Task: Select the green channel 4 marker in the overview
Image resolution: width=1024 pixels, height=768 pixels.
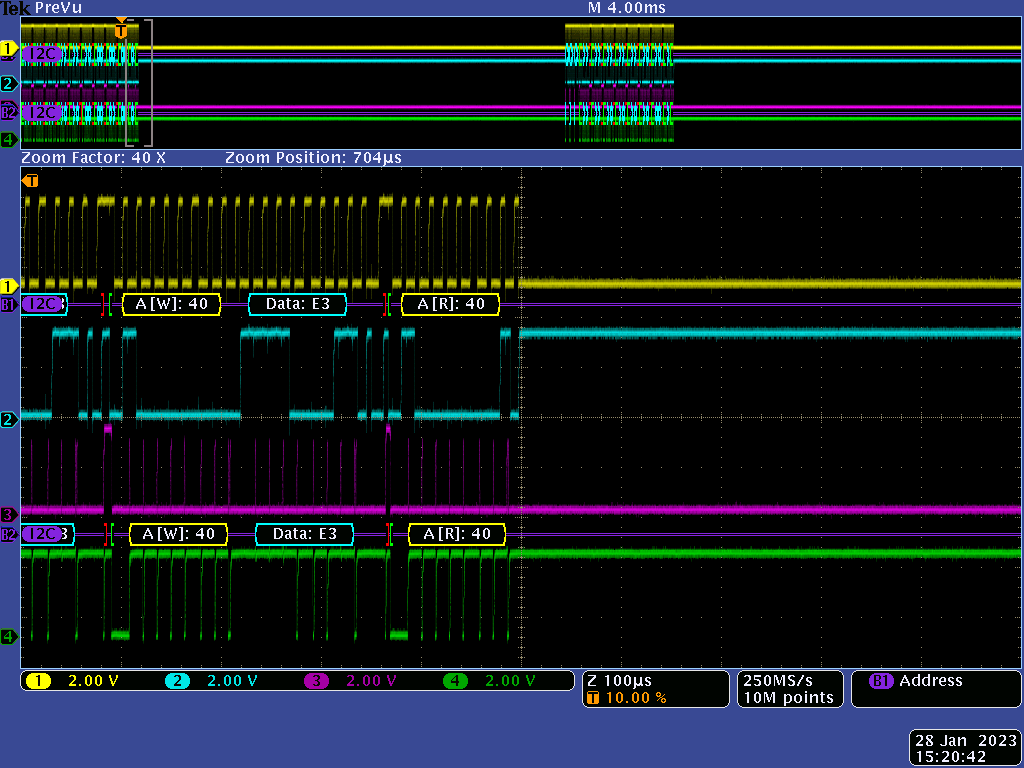Action: click(8, 139)
